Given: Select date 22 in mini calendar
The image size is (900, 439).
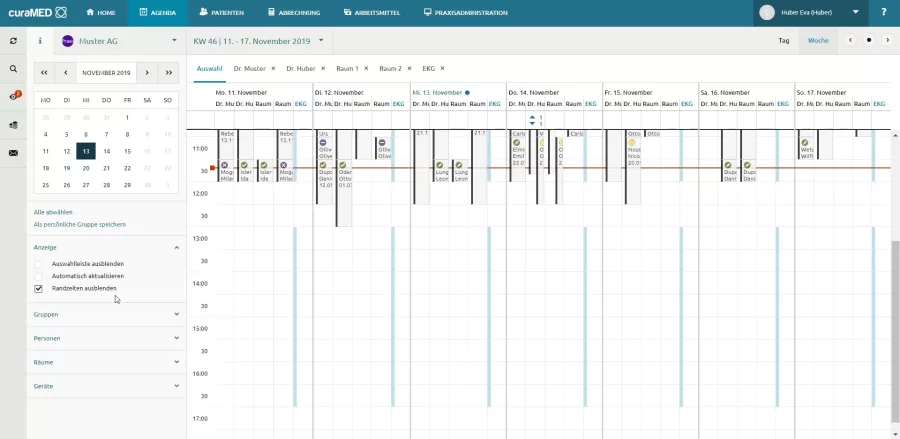Looking at the screenshot, I should click(127, 168).
